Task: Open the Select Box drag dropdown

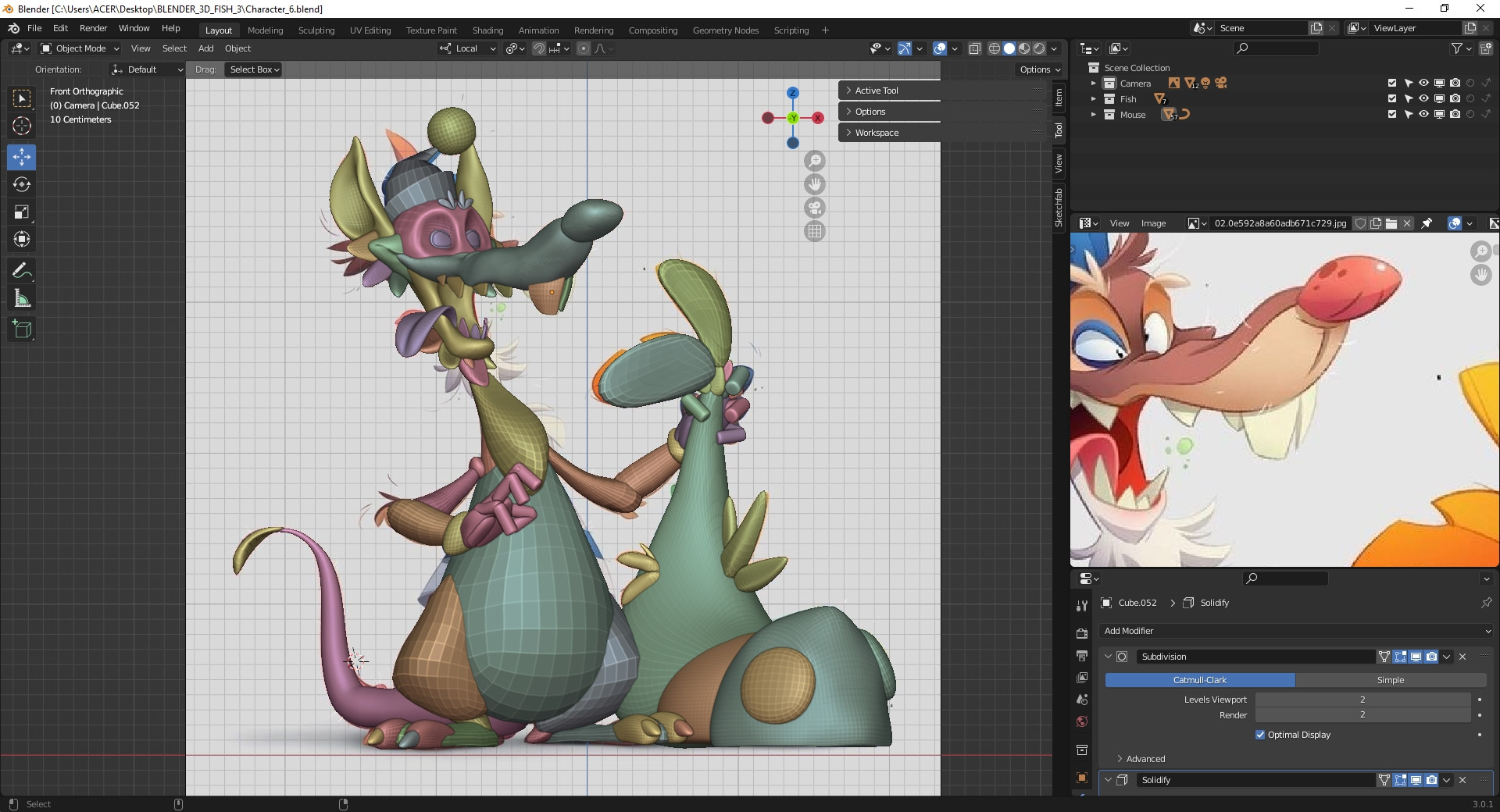Action: 254,69
